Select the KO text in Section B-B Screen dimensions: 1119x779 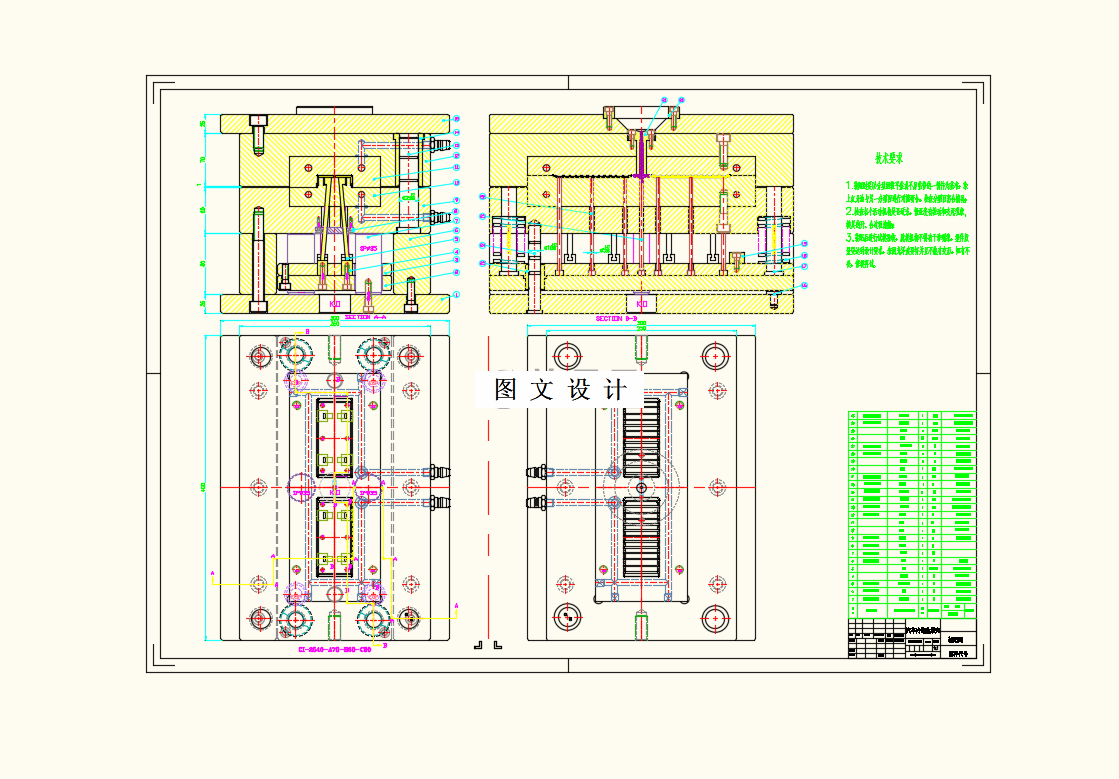pyautogui.click(x=642, y=304)
